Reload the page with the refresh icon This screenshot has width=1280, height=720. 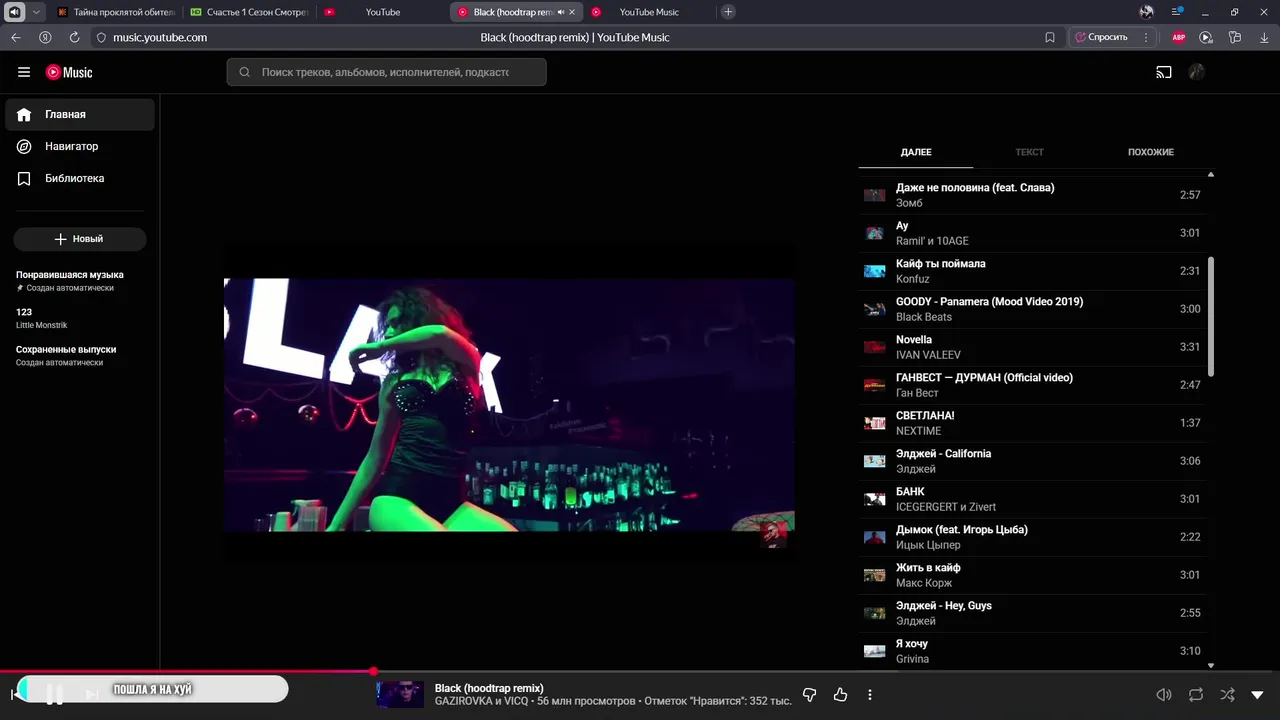coord(74,37)
